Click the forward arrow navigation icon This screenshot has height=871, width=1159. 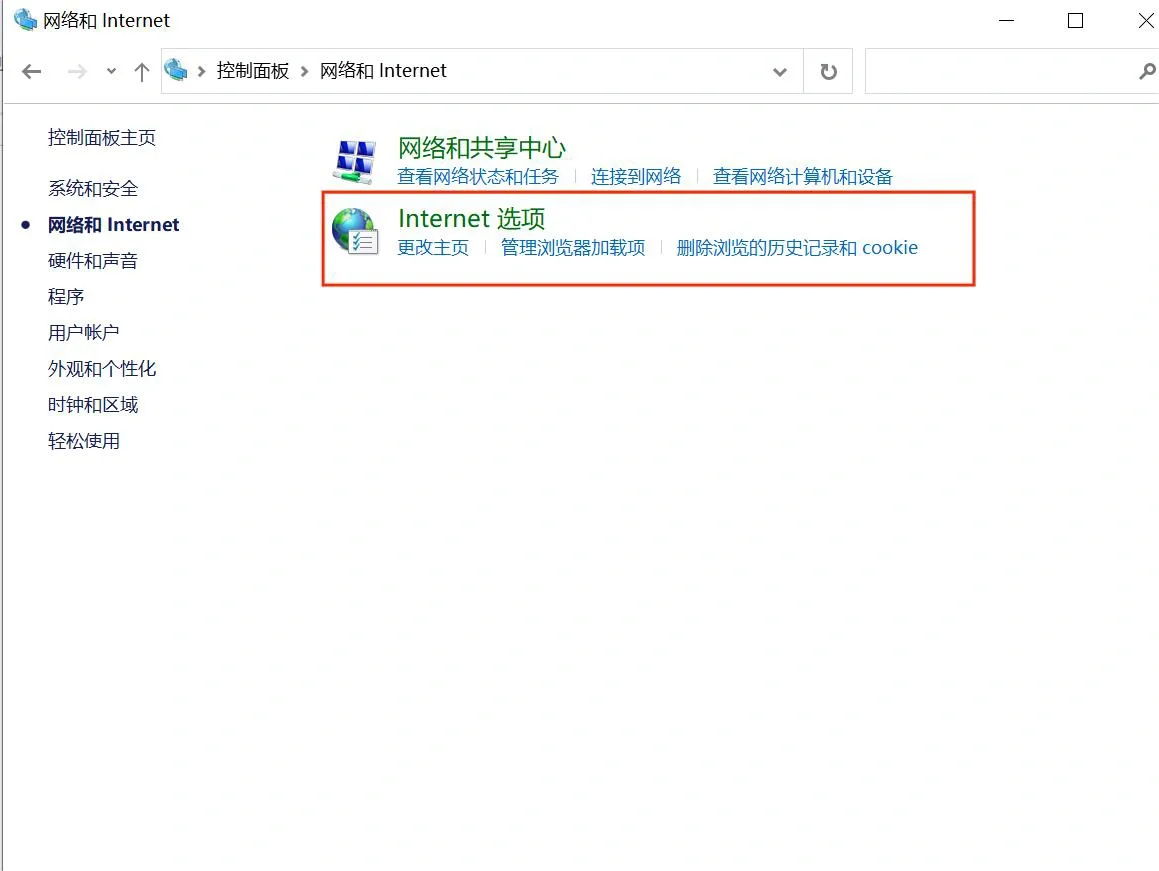coord(77,71)
